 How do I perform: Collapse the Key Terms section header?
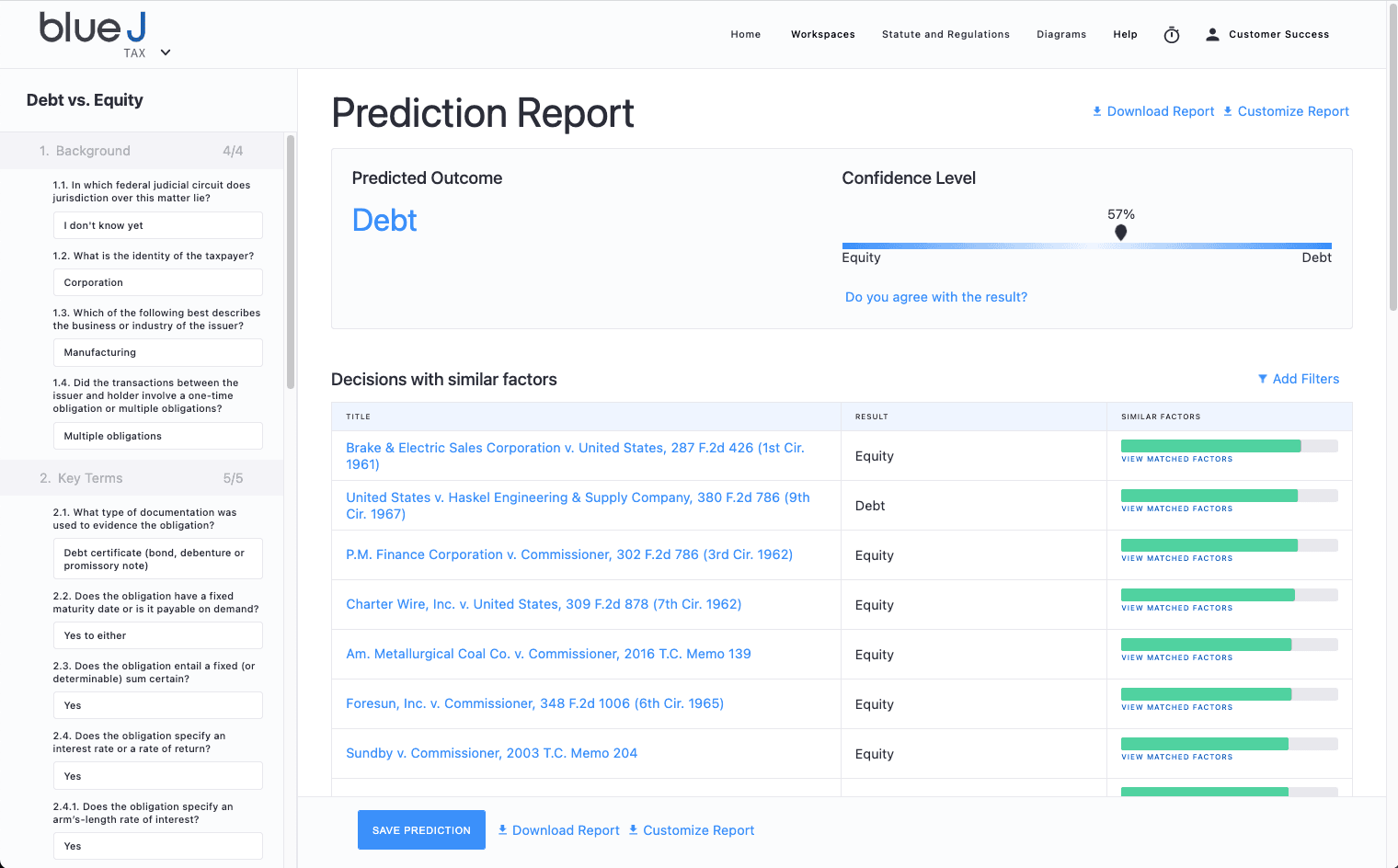click(142, 478)
